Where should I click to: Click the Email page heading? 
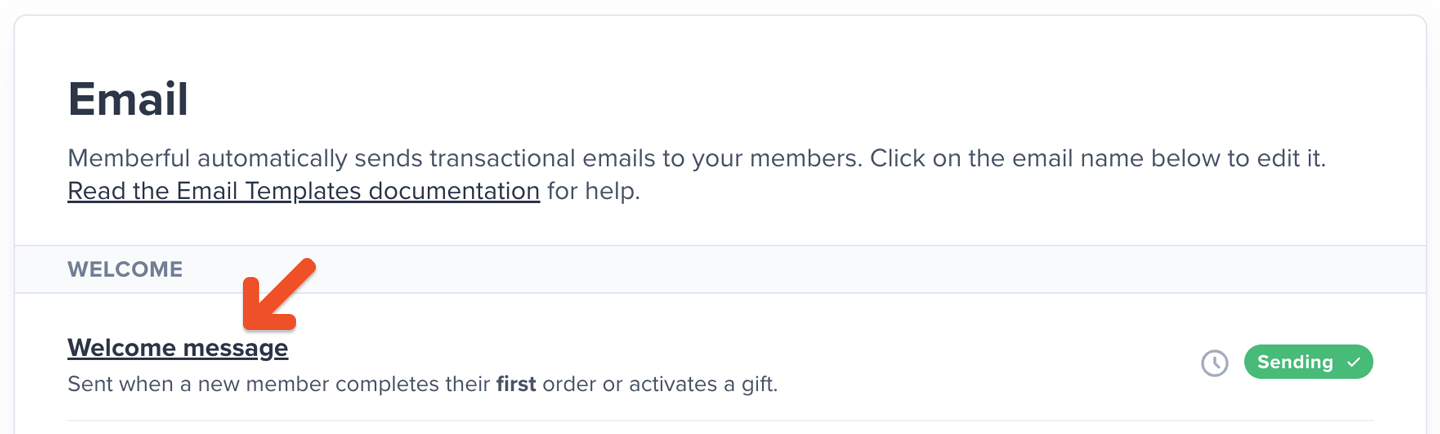128,100
